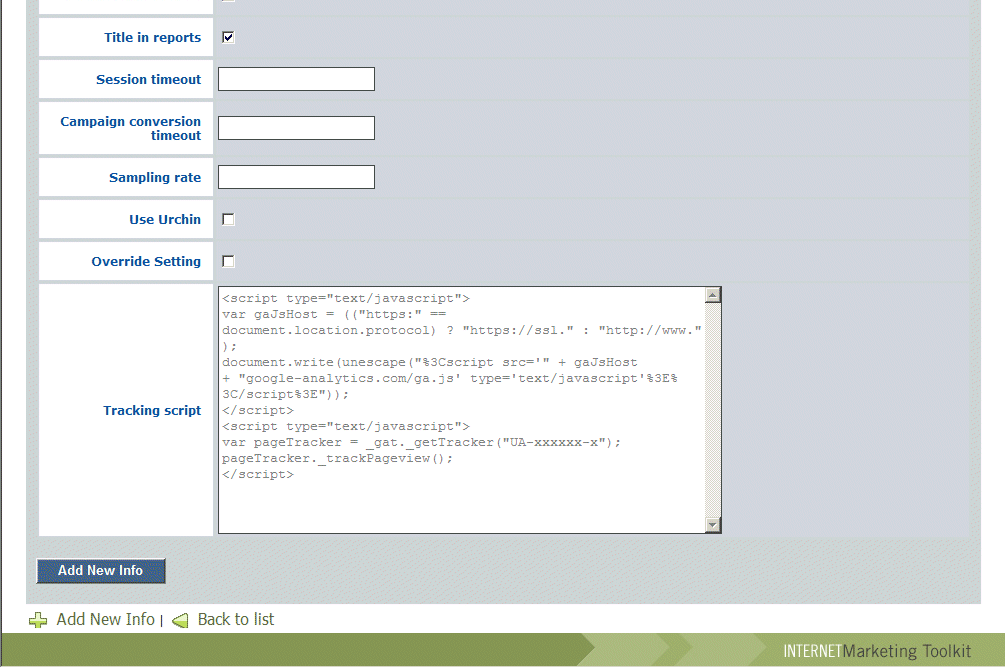The image size is (1005, 667).
Task: Click the Sampling rate label
Action: 155,177
